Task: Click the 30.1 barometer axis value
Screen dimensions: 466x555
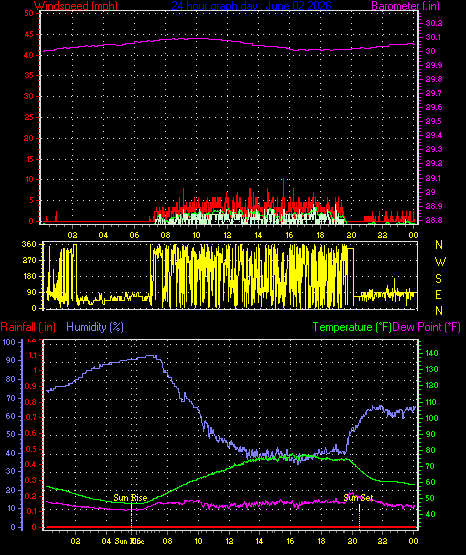Action: coord(433,38)
